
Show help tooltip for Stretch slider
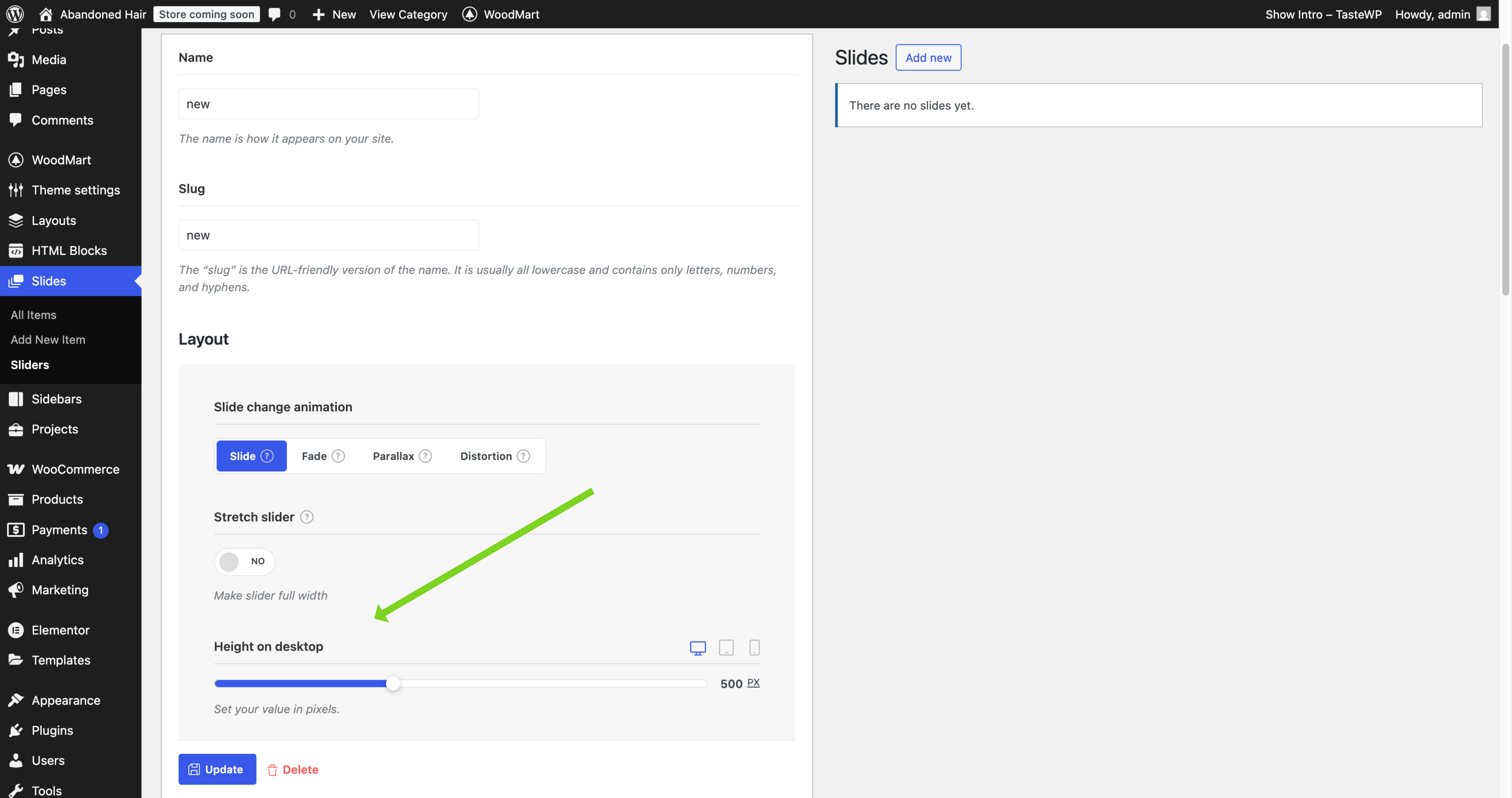tap(306, 517)
